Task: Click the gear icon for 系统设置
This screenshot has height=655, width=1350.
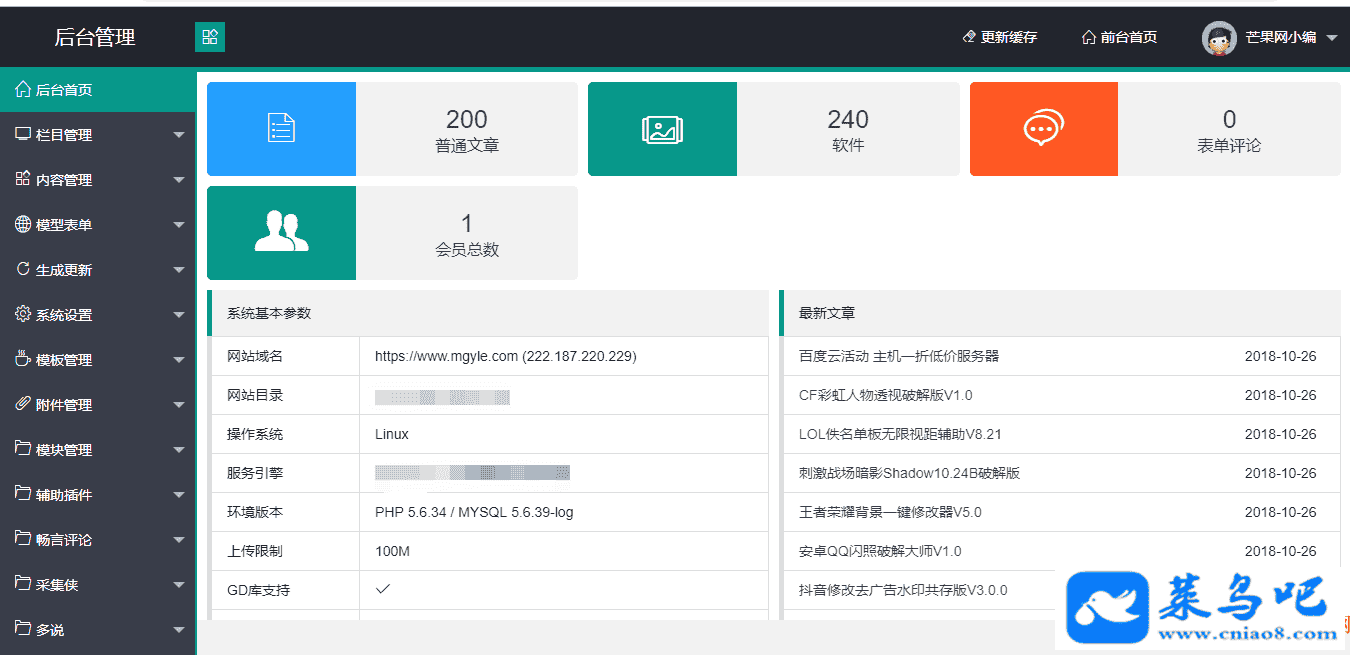Action: [23, 314]
